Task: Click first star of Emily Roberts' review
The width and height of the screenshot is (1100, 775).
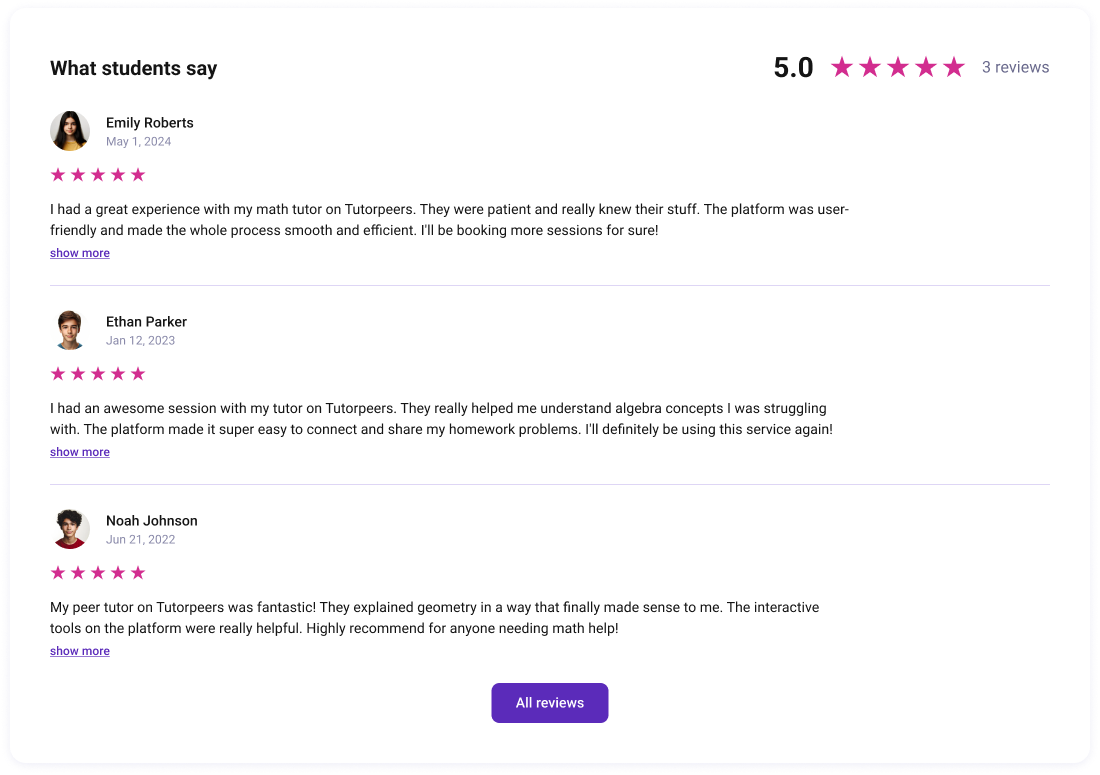Action: pos(58,175)
